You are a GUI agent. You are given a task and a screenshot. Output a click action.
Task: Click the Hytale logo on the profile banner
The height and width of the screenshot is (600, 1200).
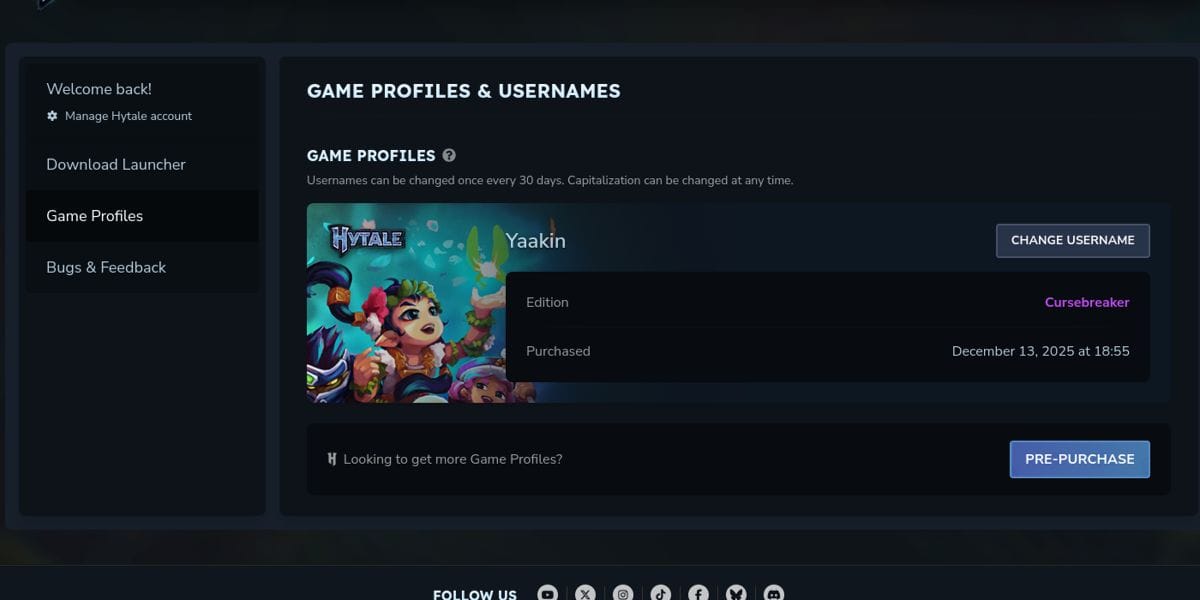pos(367,238)
